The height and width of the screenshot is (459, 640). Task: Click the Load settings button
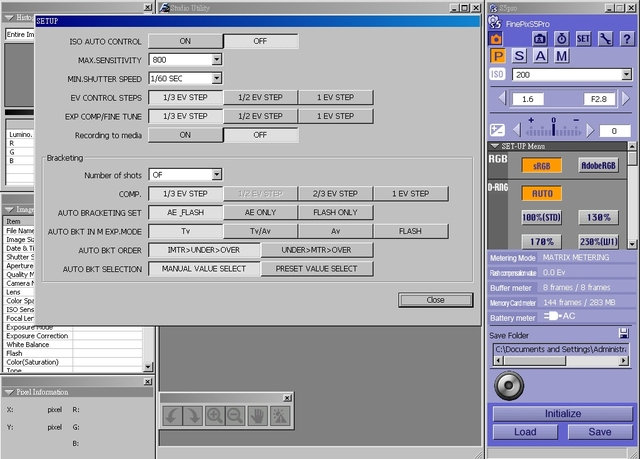[525, 432]
